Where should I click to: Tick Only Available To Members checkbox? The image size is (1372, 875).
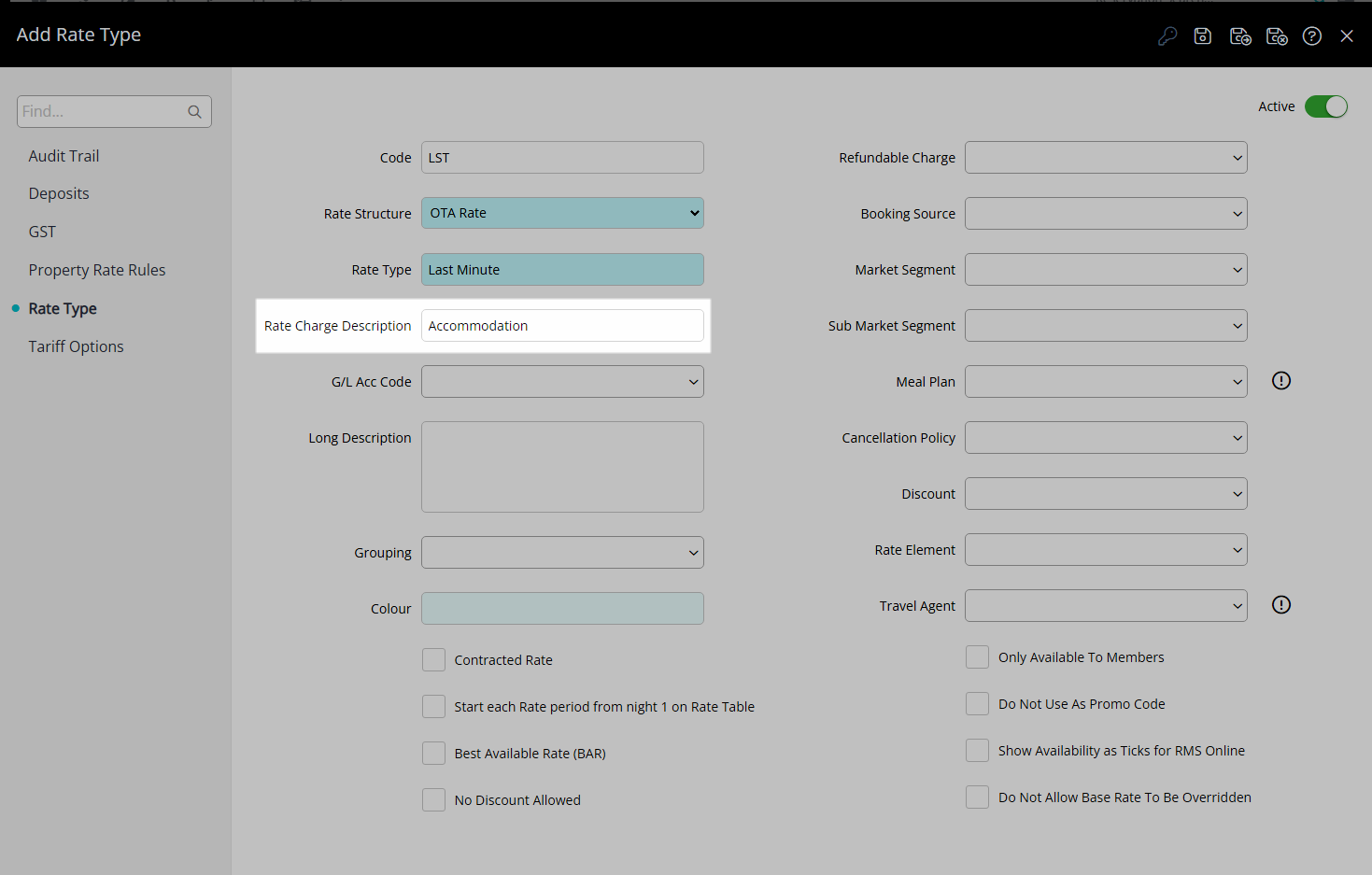977,657
